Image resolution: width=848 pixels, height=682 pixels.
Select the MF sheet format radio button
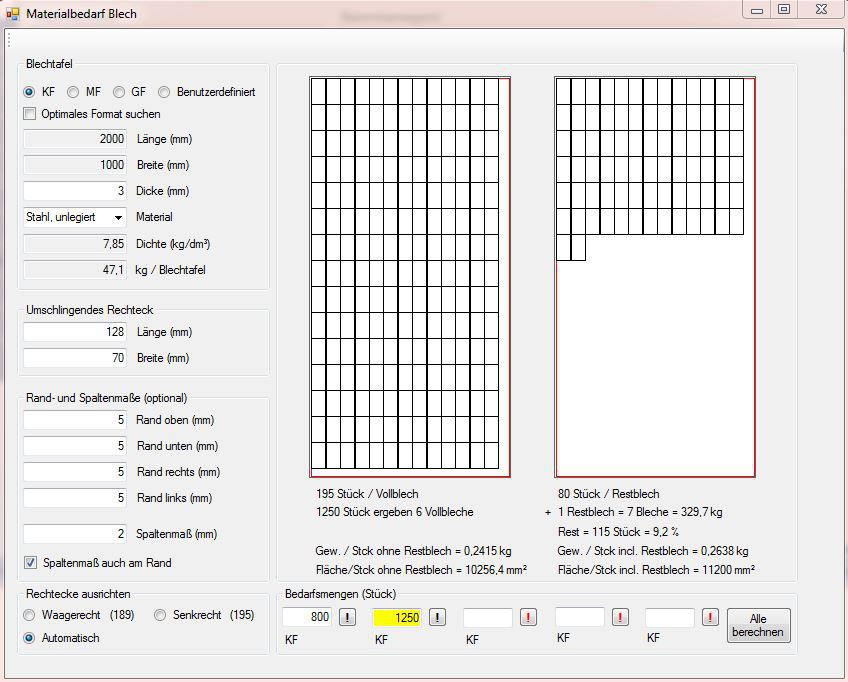pos(75,92)
